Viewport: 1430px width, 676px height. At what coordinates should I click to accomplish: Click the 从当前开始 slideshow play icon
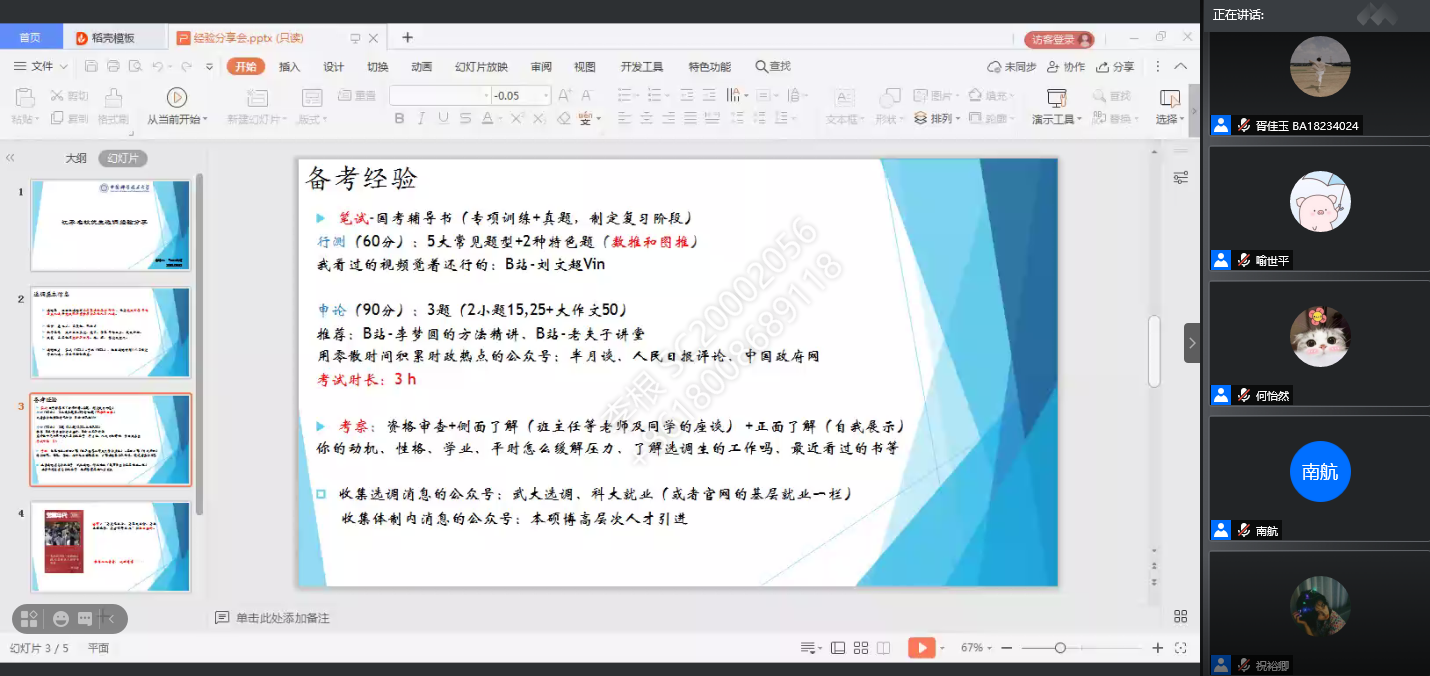coord(177,97)
